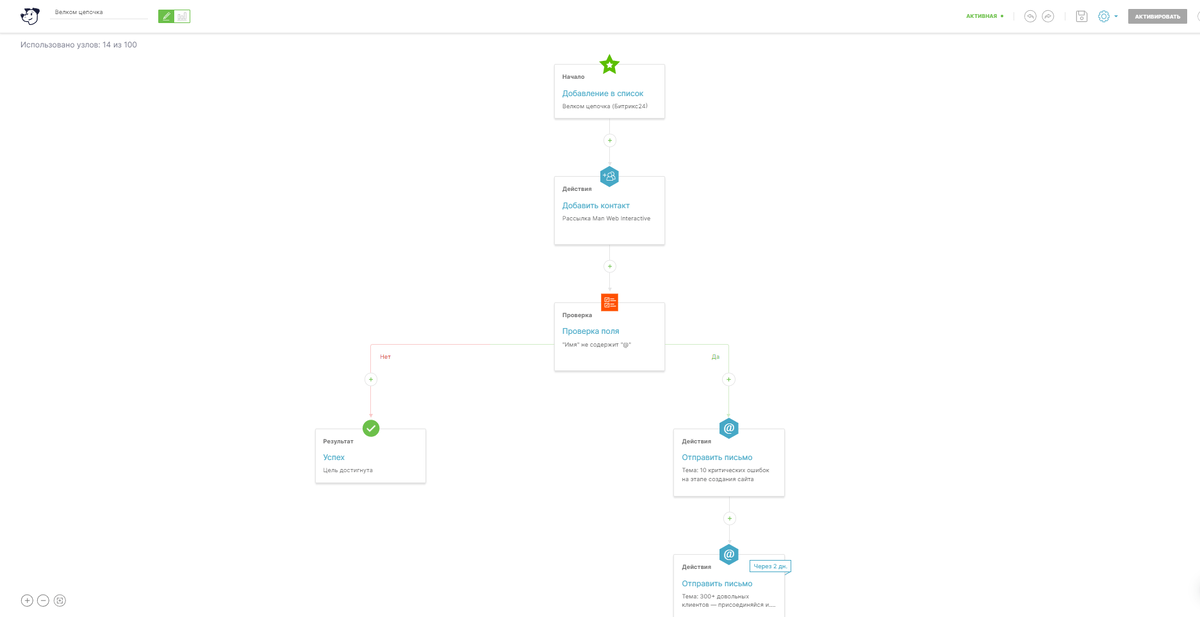This screenshot has height=617, width=1200.
Task: Click the "Результат" block header
Action: pyautogui.click(x=338, y=441)
